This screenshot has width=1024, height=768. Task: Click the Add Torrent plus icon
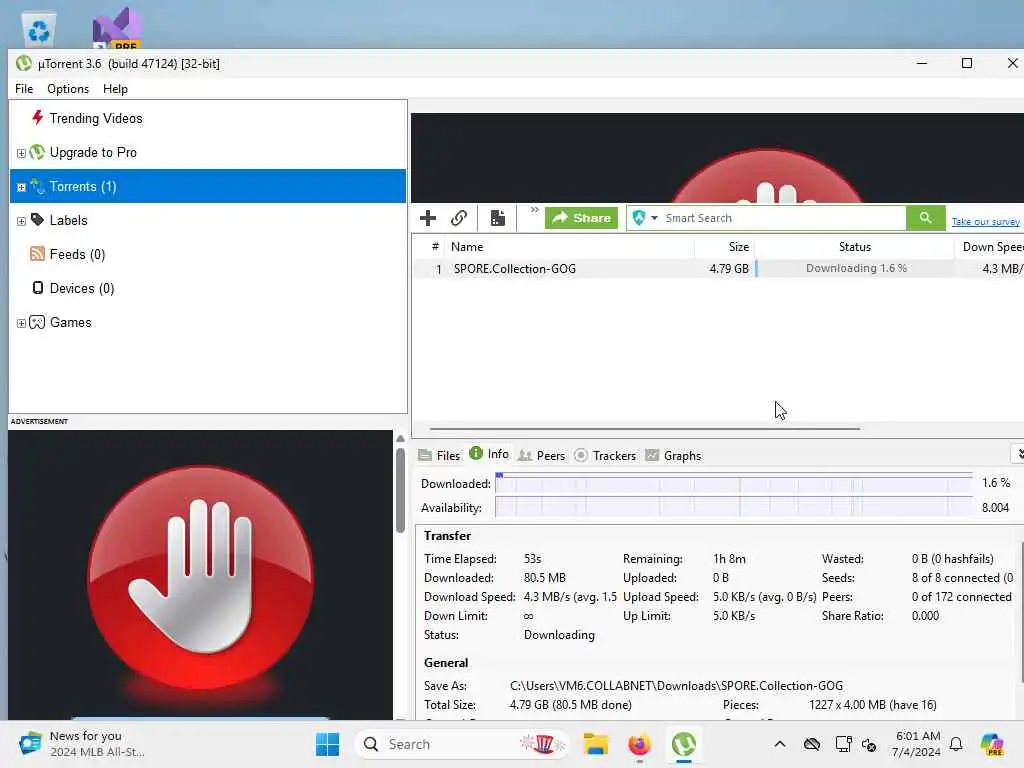point(428,218)
